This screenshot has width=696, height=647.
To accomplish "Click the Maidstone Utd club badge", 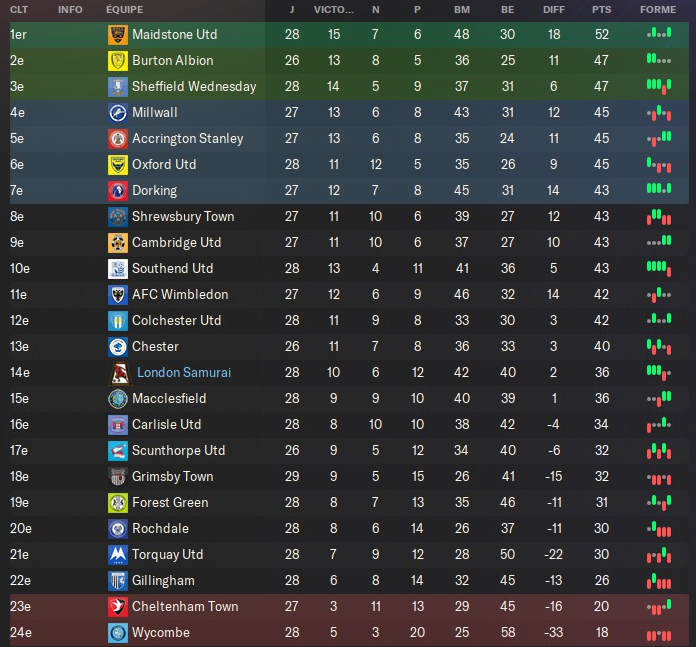I will pyautogui.click(x=118, y=35).
